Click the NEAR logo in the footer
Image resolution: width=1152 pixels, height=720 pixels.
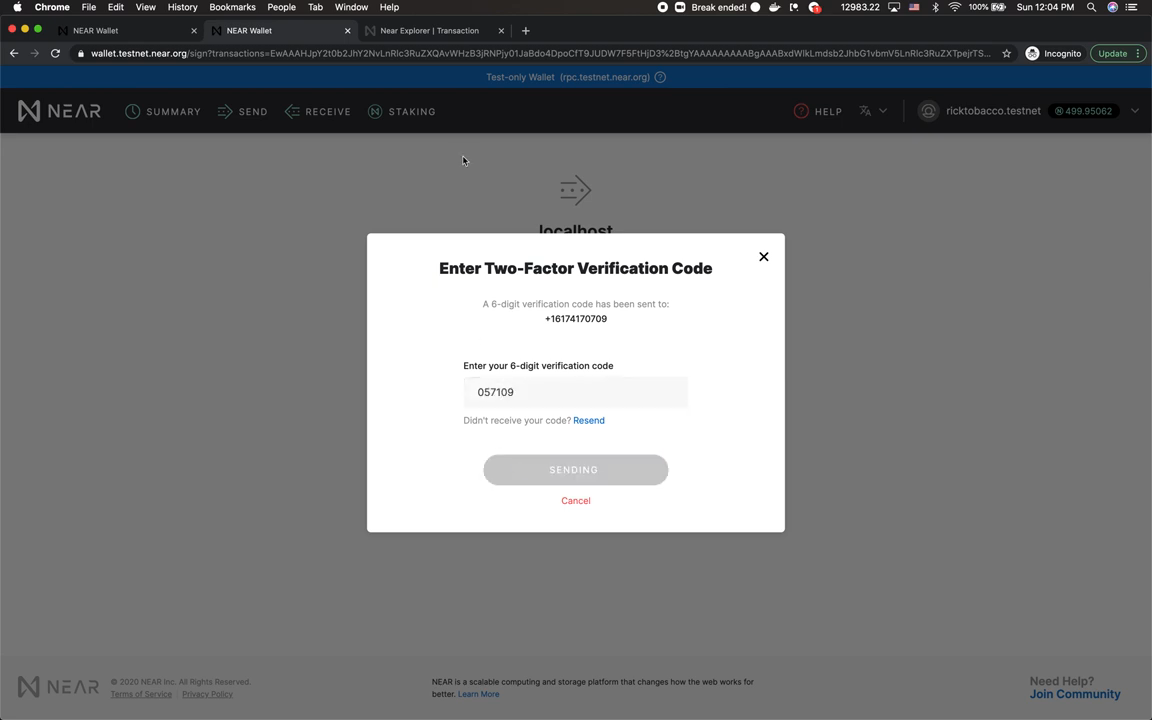coord(58,687)
